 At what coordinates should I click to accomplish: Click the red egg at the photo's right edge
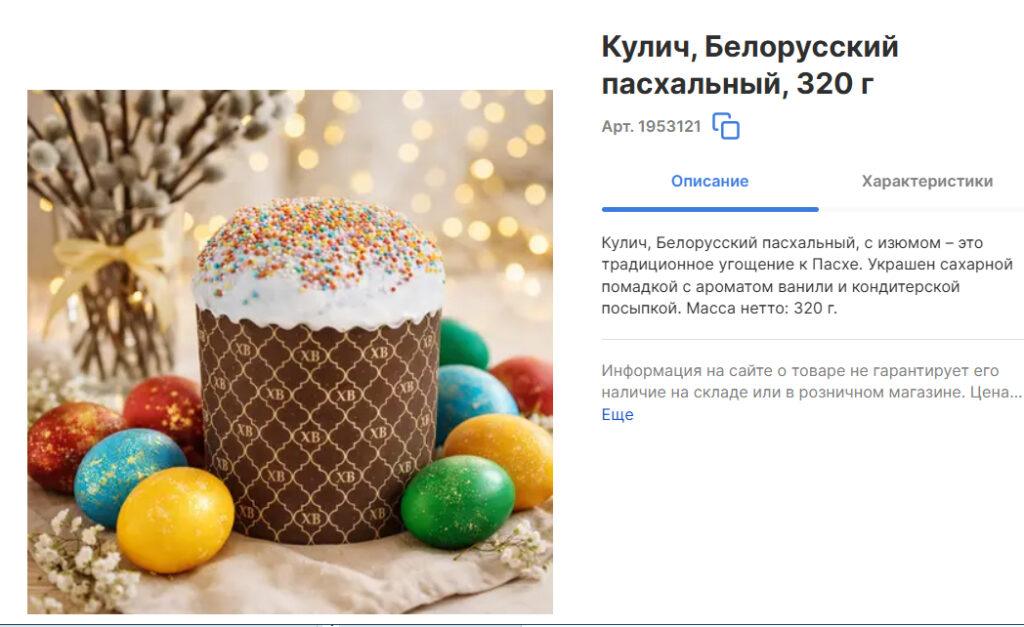coord(524,383)
